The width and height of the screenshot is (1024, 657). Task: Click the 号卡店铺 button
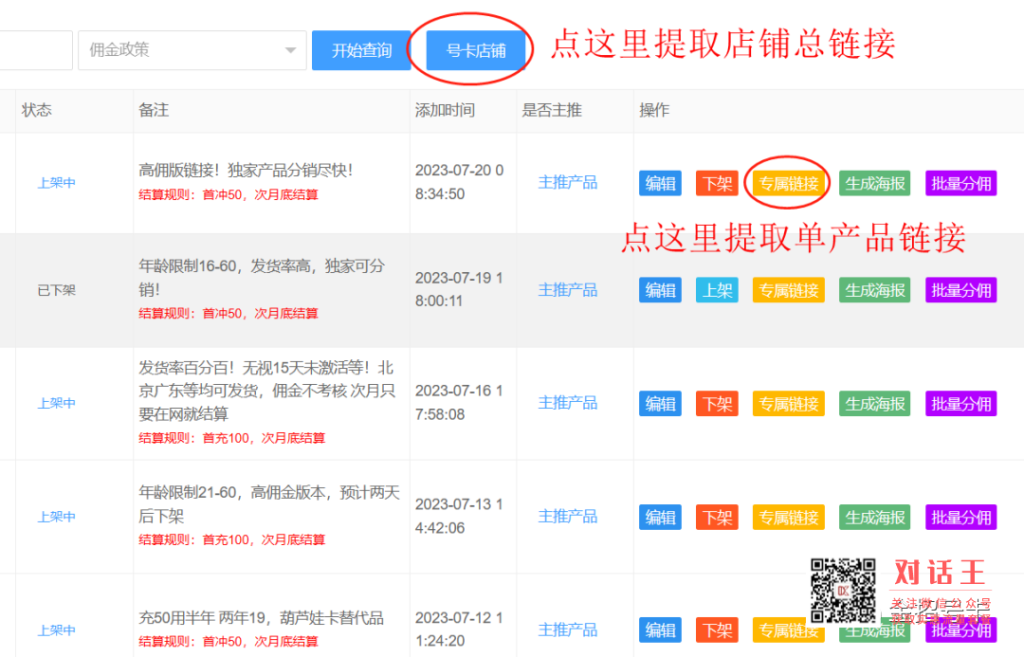(x=475, y=50)
